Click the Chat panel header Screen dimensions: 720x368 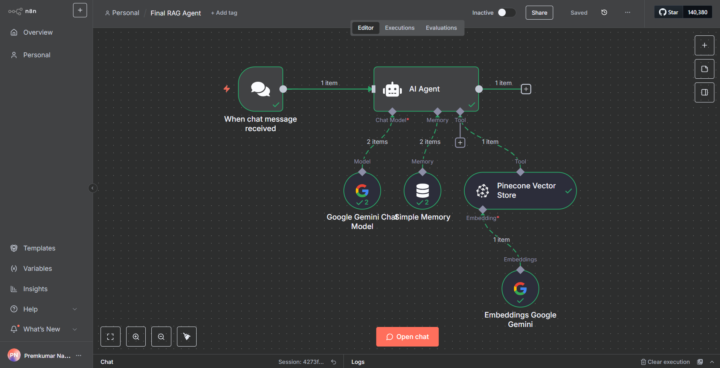click(x=107, y=362)
